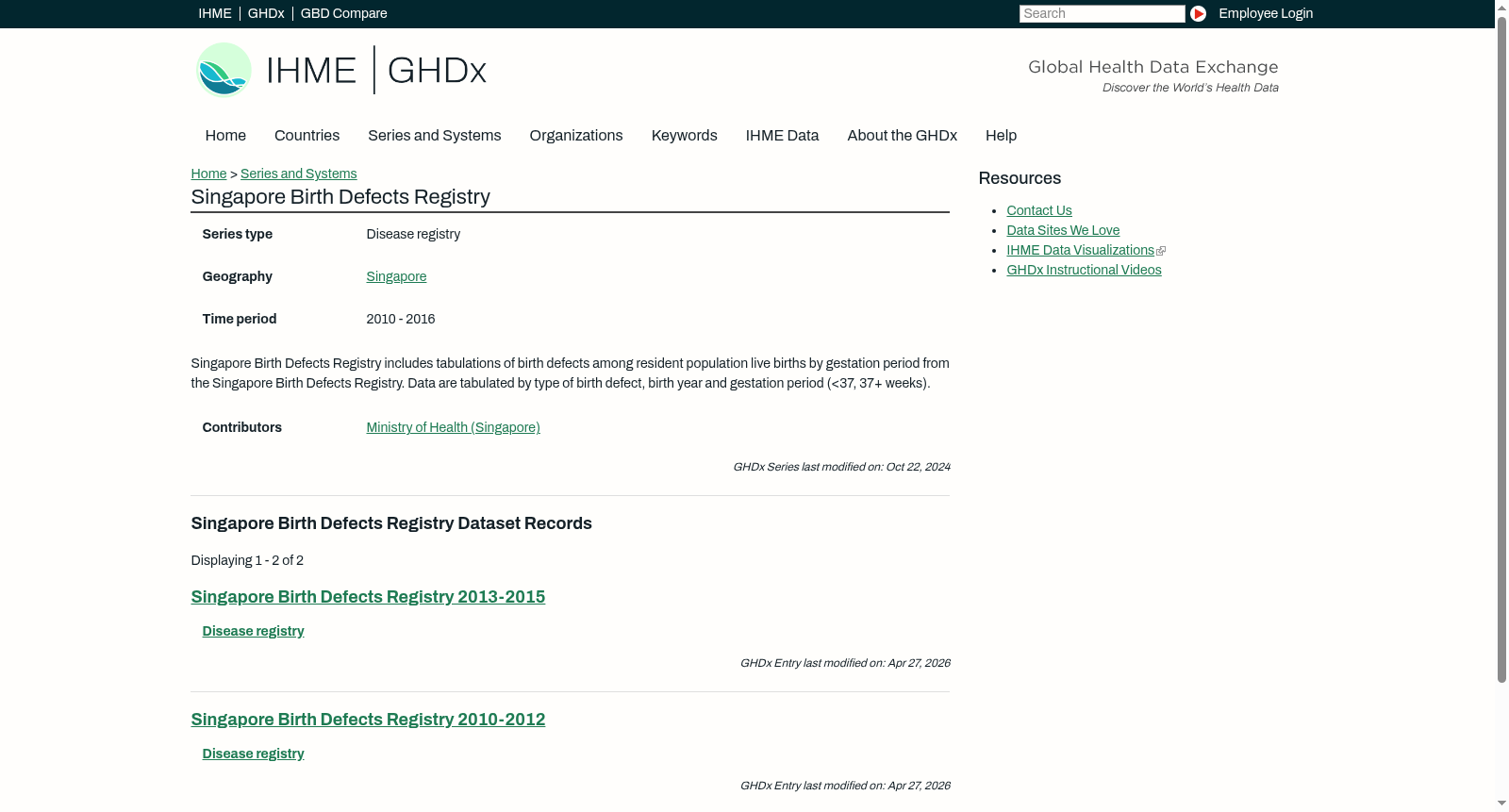
Task: Select the time period value 2010 - 2016
Action: (x=401, y=320)
